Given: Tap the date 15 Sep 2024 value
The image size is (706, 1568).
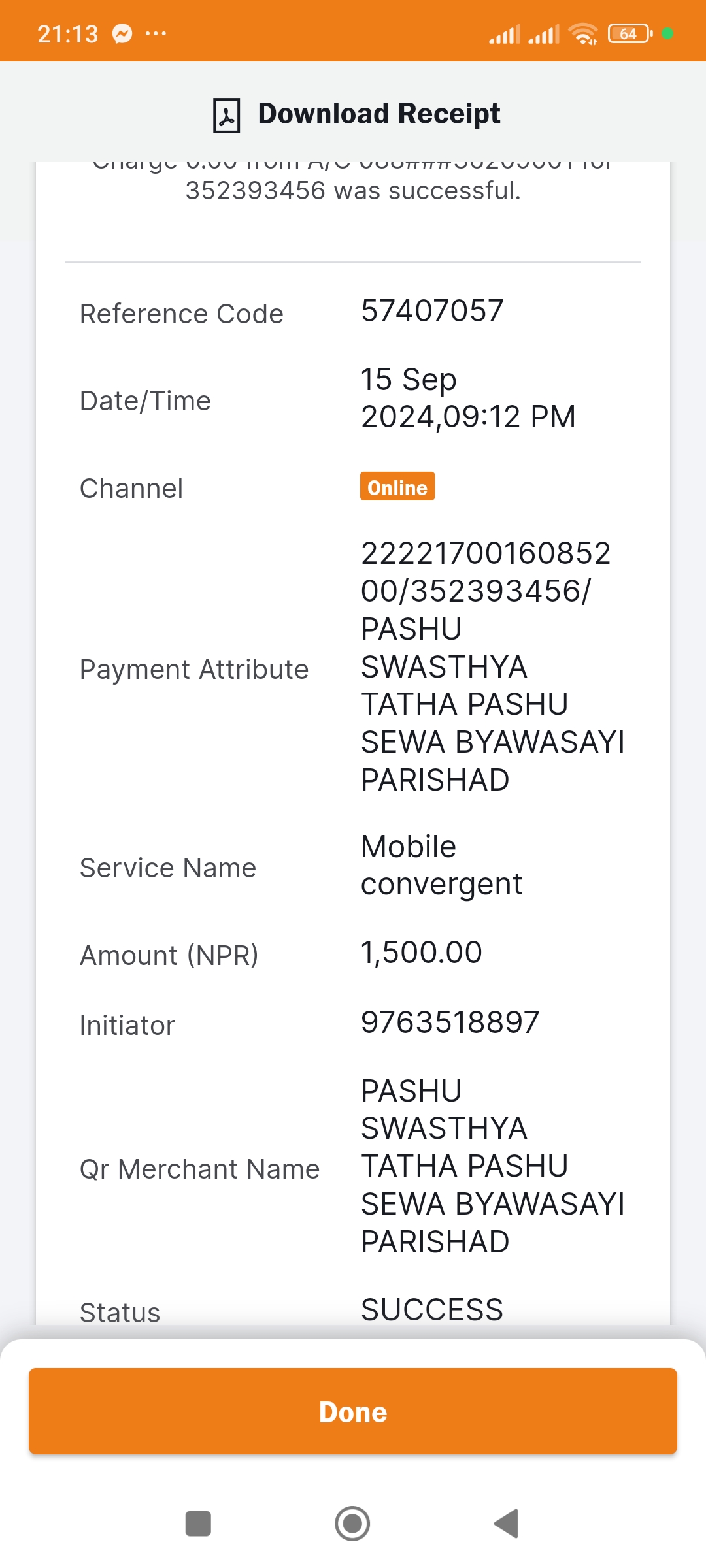Looking at the screenshot, I should click(x=468, y=398).
